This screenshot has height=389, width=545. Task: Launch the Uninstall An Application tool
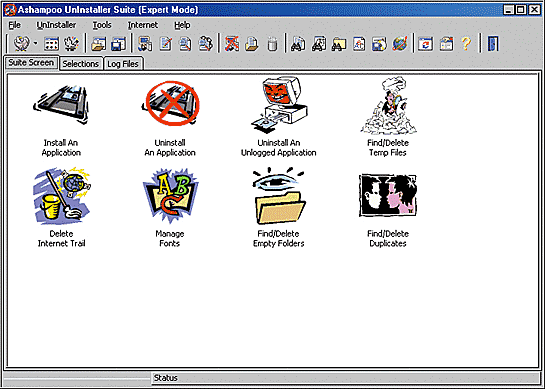(x=170, y=120)
